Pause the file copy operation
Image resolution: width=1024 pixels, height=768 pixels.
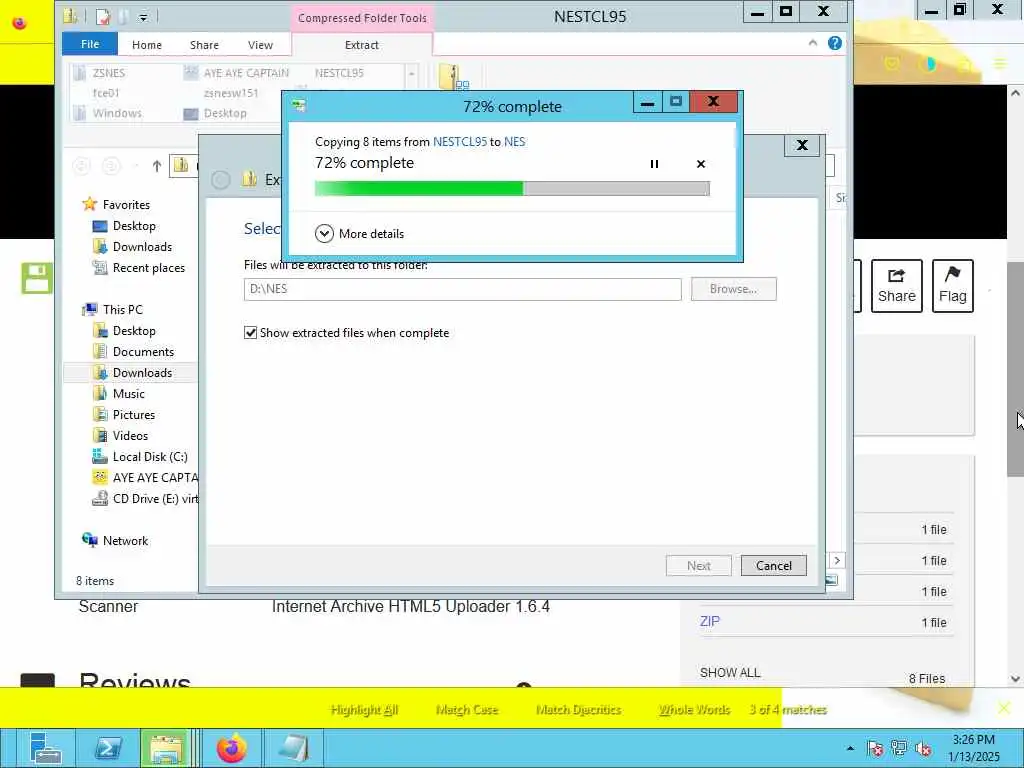(x=654, y=164)
